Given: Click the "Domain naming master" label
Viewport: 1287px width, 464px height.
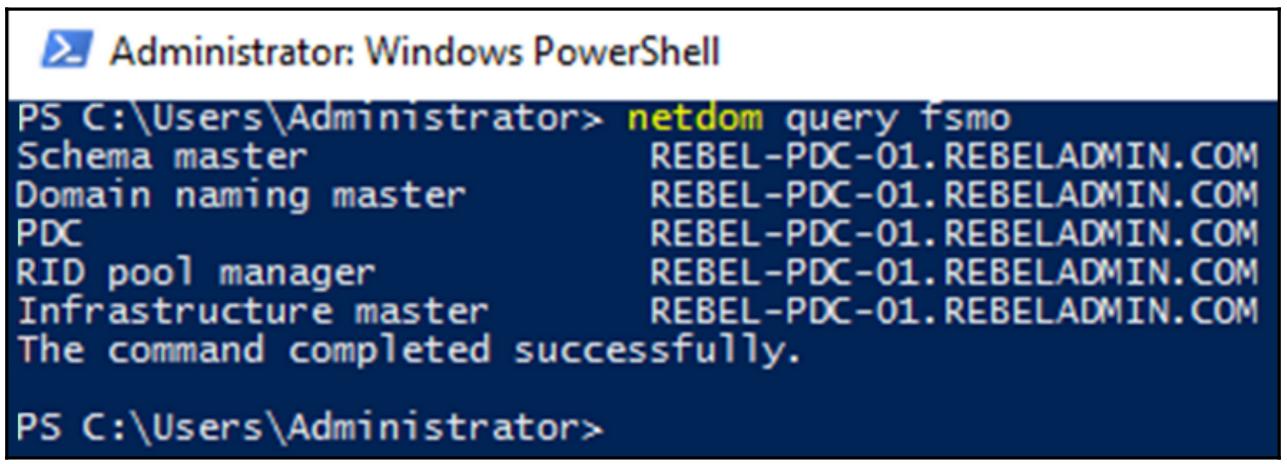Looking at the screenshot, I should (x=241, y=195).
